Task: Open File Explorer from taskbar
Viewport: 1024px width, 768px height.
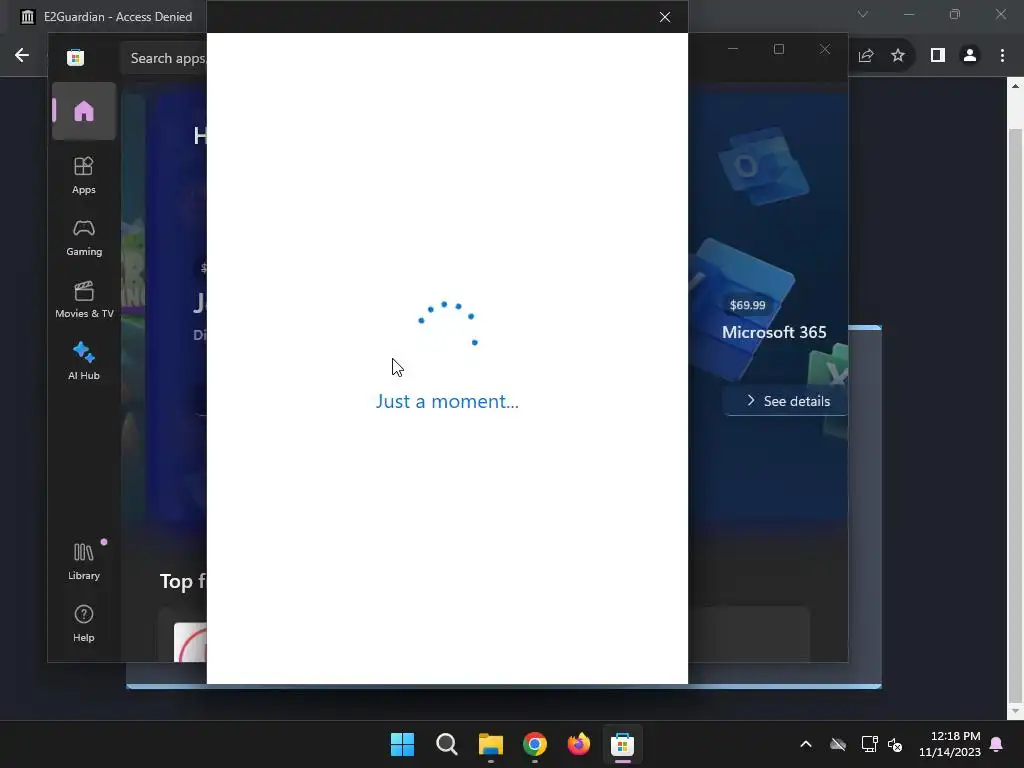Action: pos(490,744)
